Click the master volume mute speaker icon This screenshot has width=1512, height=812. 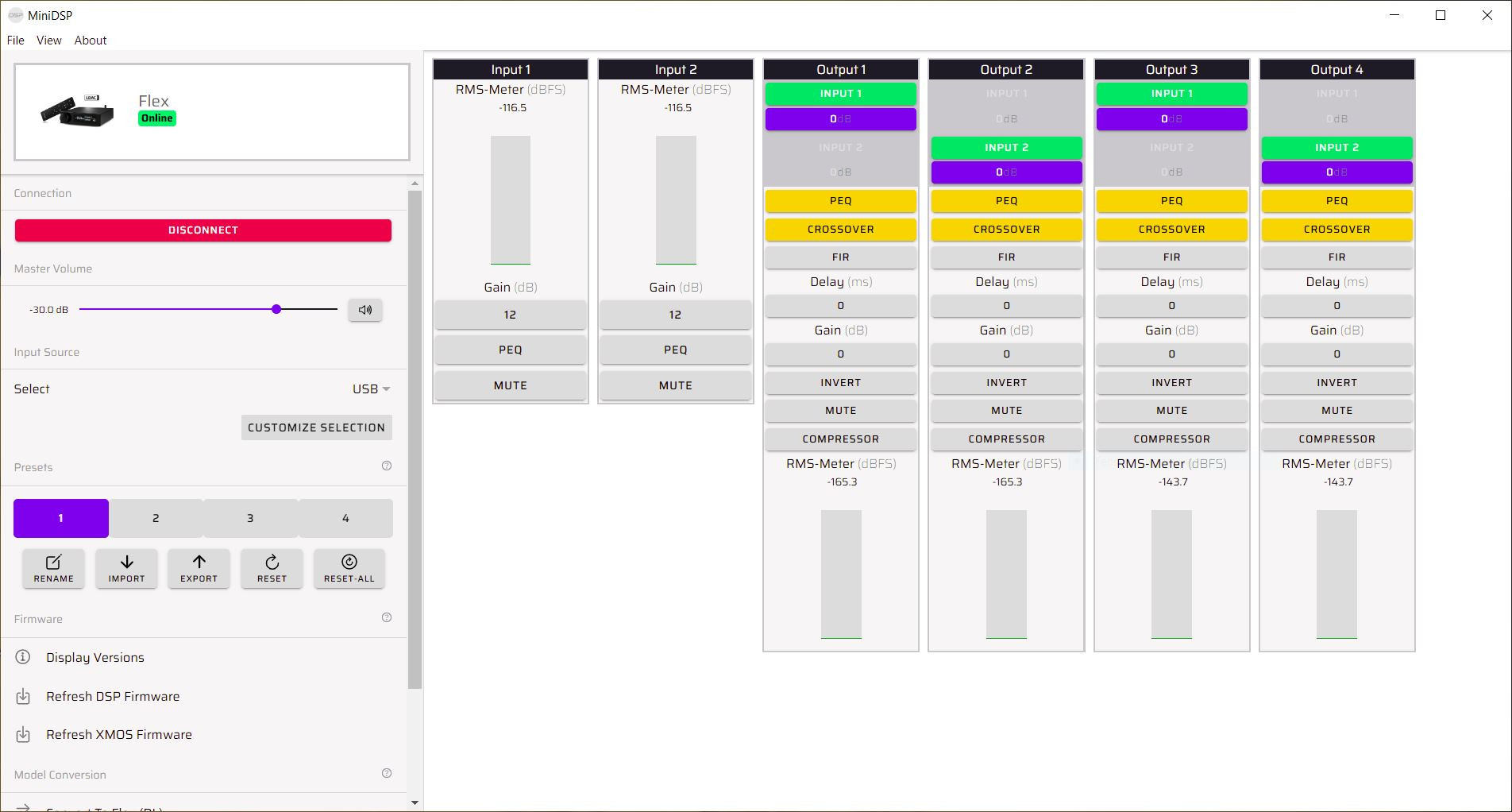click(365, 310)
